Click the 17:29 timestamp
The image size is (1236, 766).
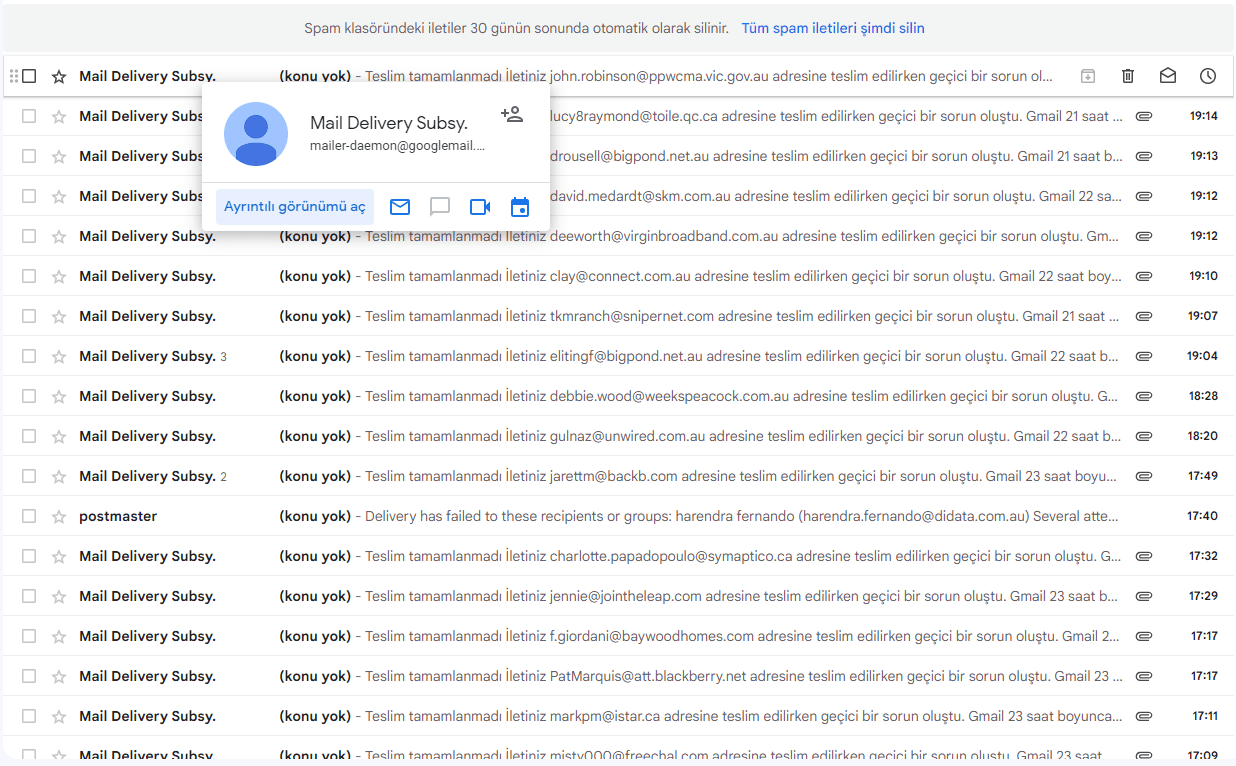pyautogui.click(x=1203, y=596)
